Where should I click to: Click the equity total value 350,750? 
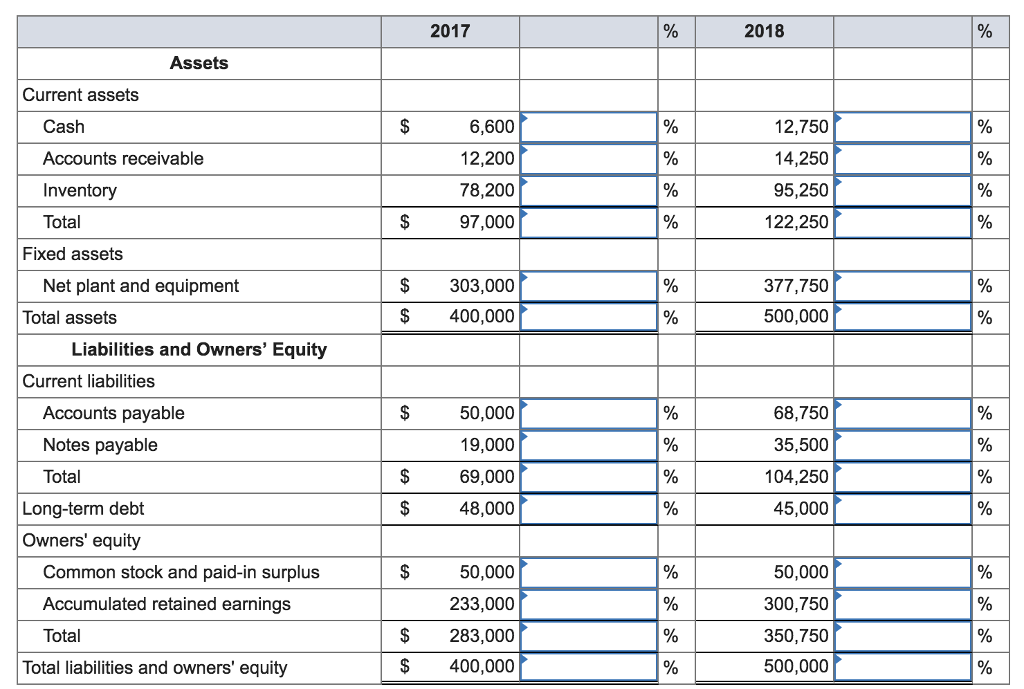coord(797,636)
